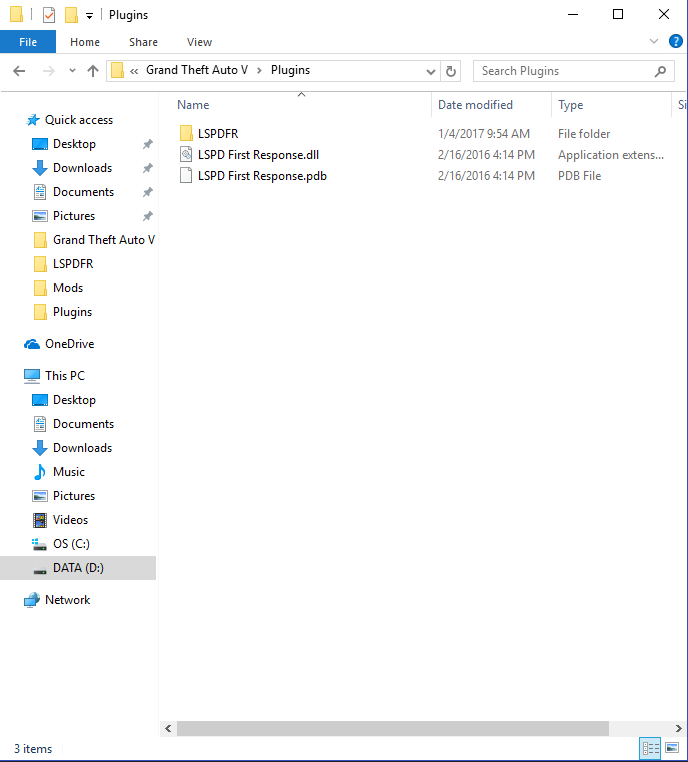Select Quick access in the navigation pane
Screen dimensions: 688x762
(79, 120)
